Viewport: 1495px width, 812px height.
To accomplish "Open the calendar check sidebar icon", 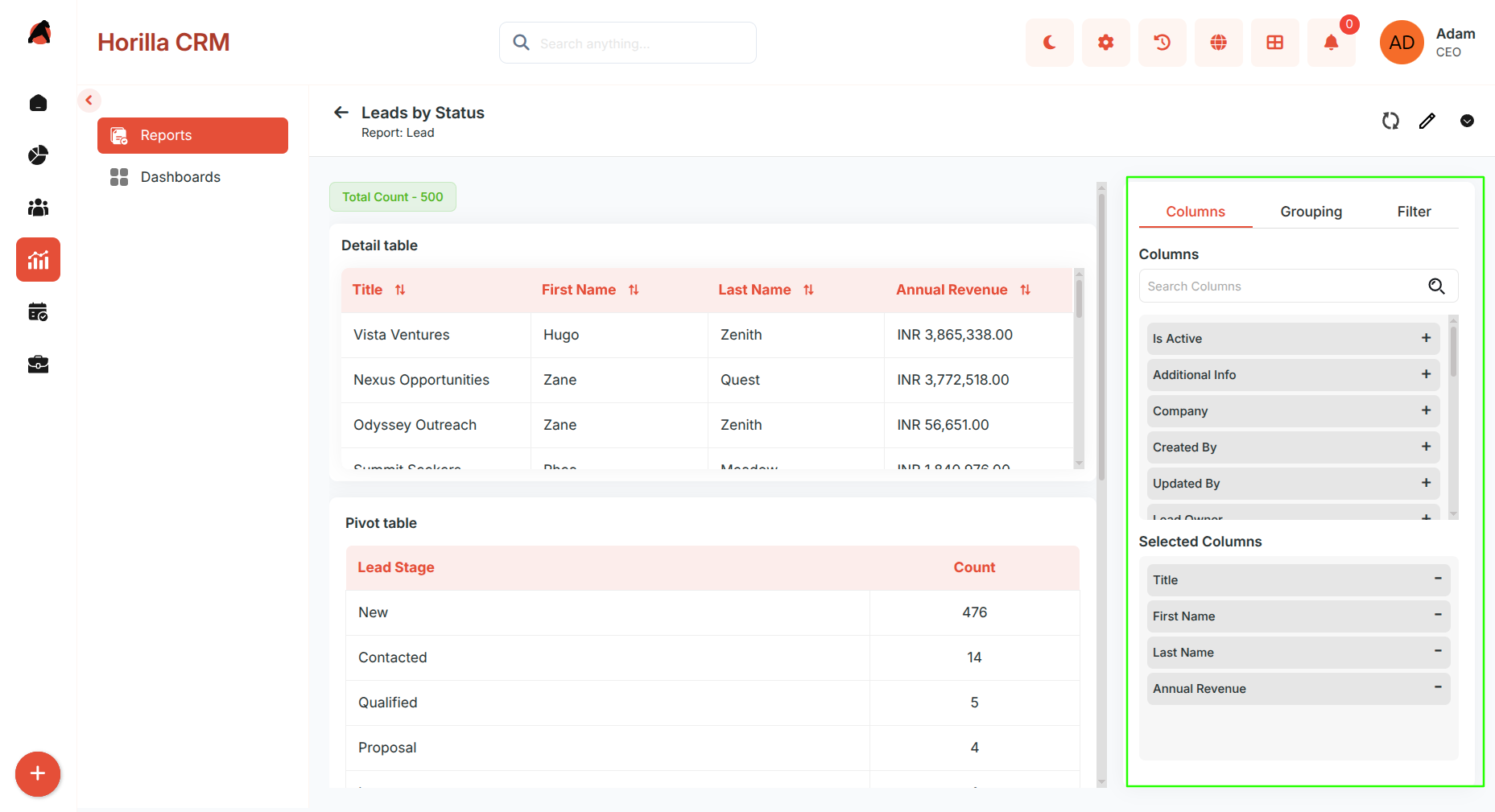I will (x=38, y=312).
